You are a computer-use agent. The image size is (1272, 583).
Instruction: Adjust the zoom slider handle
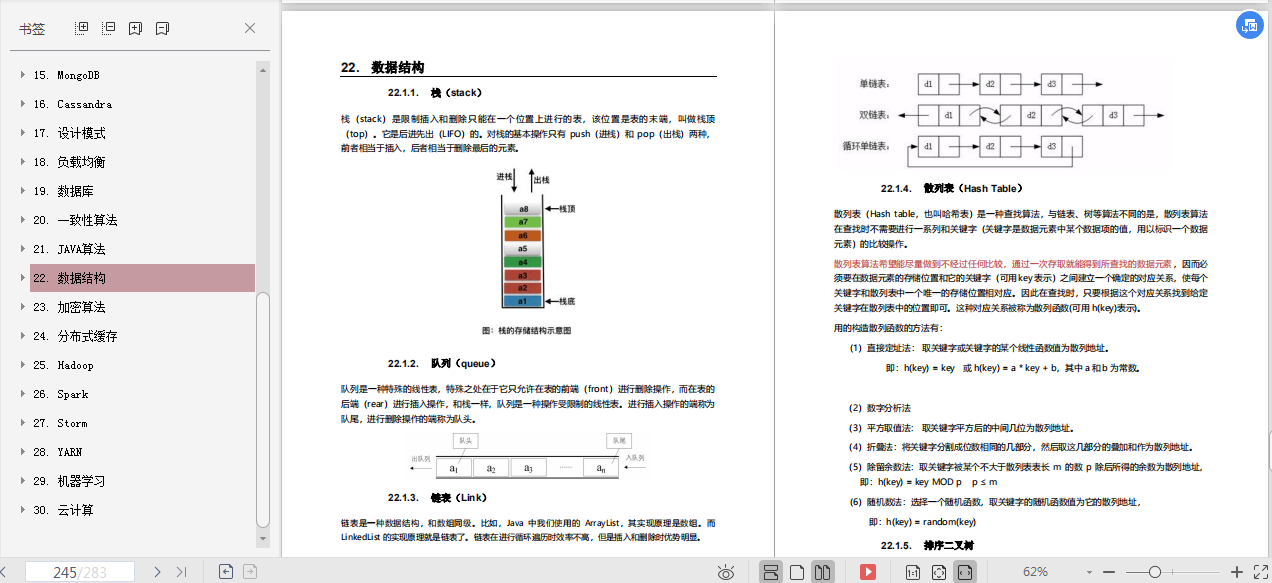pos(1155,572)
